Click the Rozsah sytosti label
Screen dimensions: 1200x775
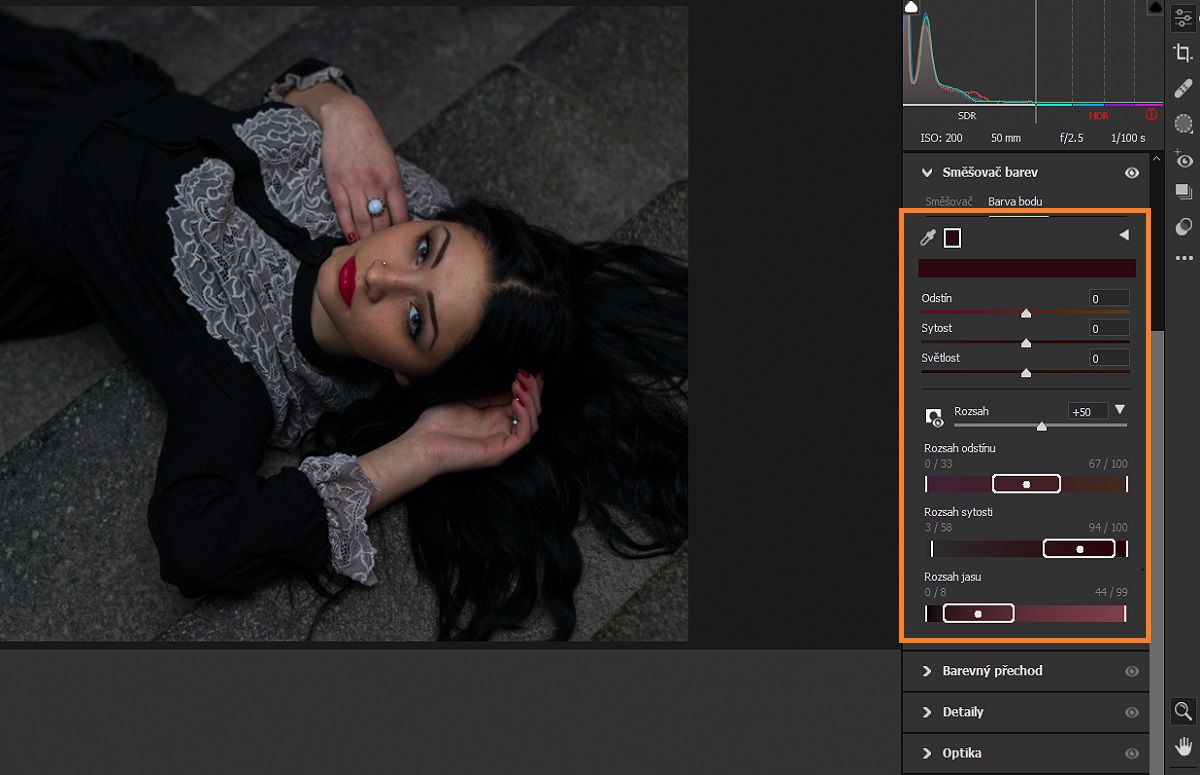click(x=958, y=512)
